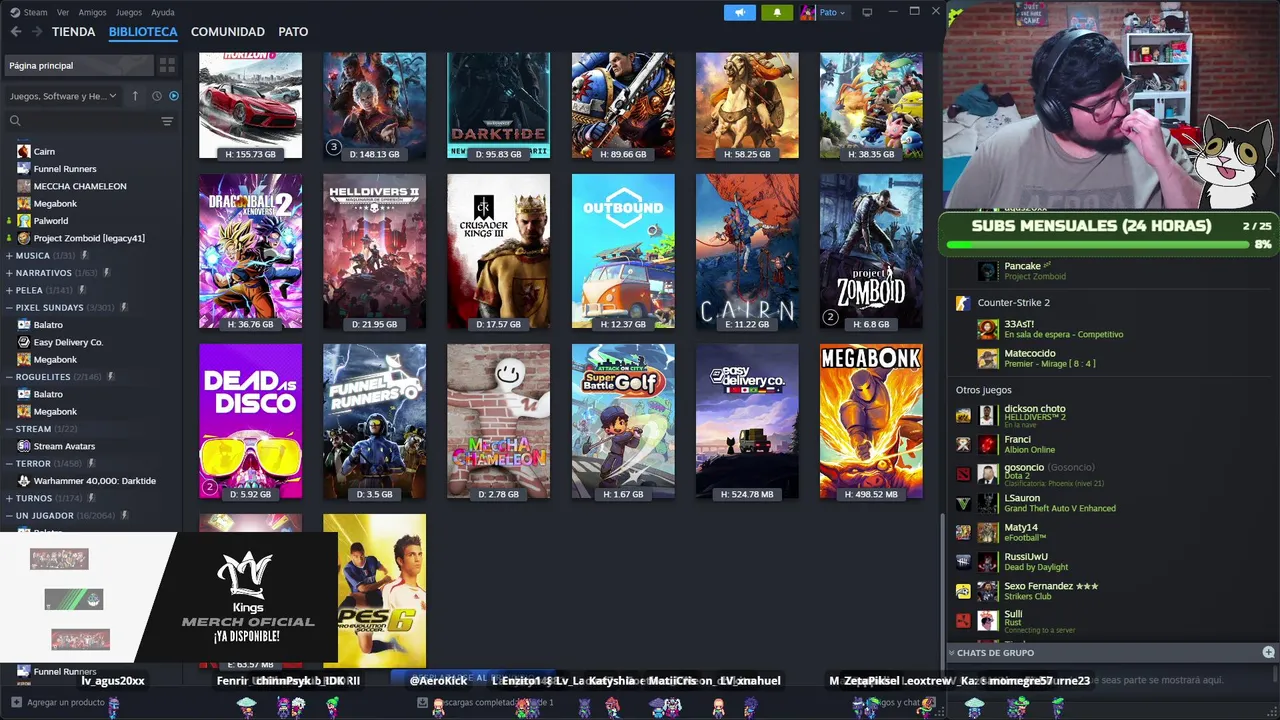Click the eFootball icon beside Maty14
Screen dimensions: 1280x720
point(963,533)
